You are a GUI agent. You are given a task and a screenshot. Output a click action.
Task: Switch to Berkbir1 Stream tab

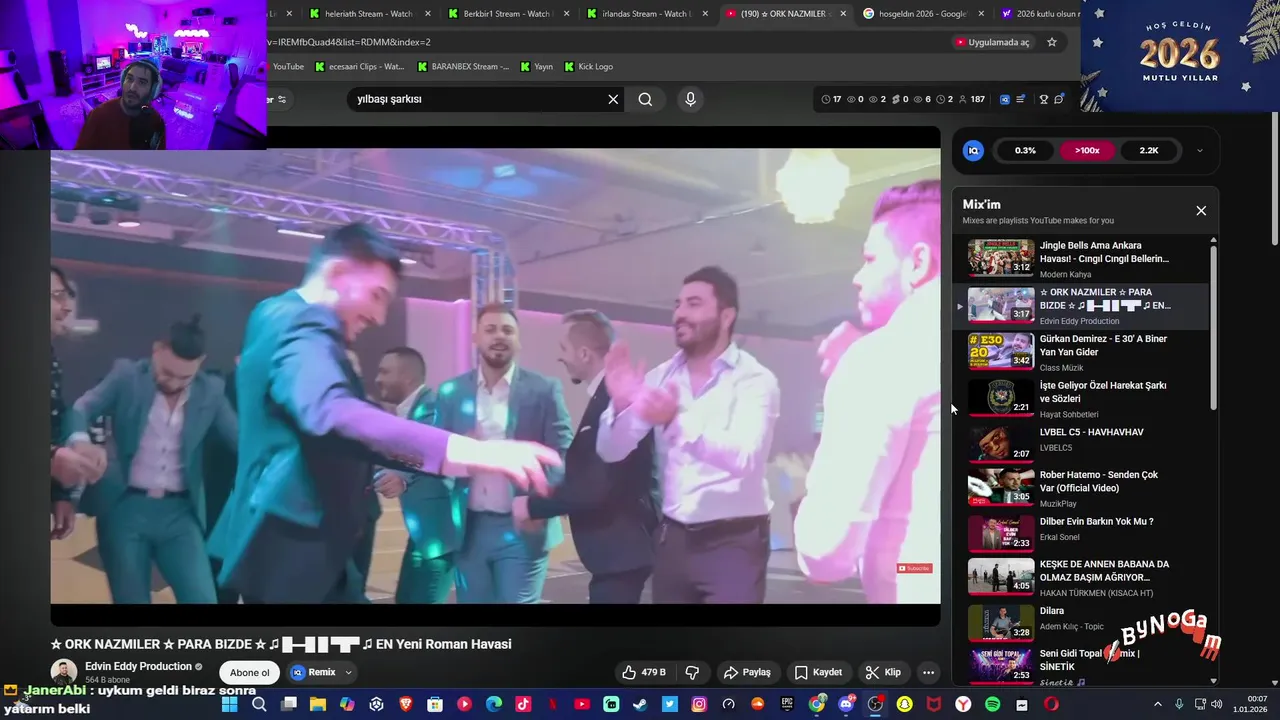click(x=507, y=14)
